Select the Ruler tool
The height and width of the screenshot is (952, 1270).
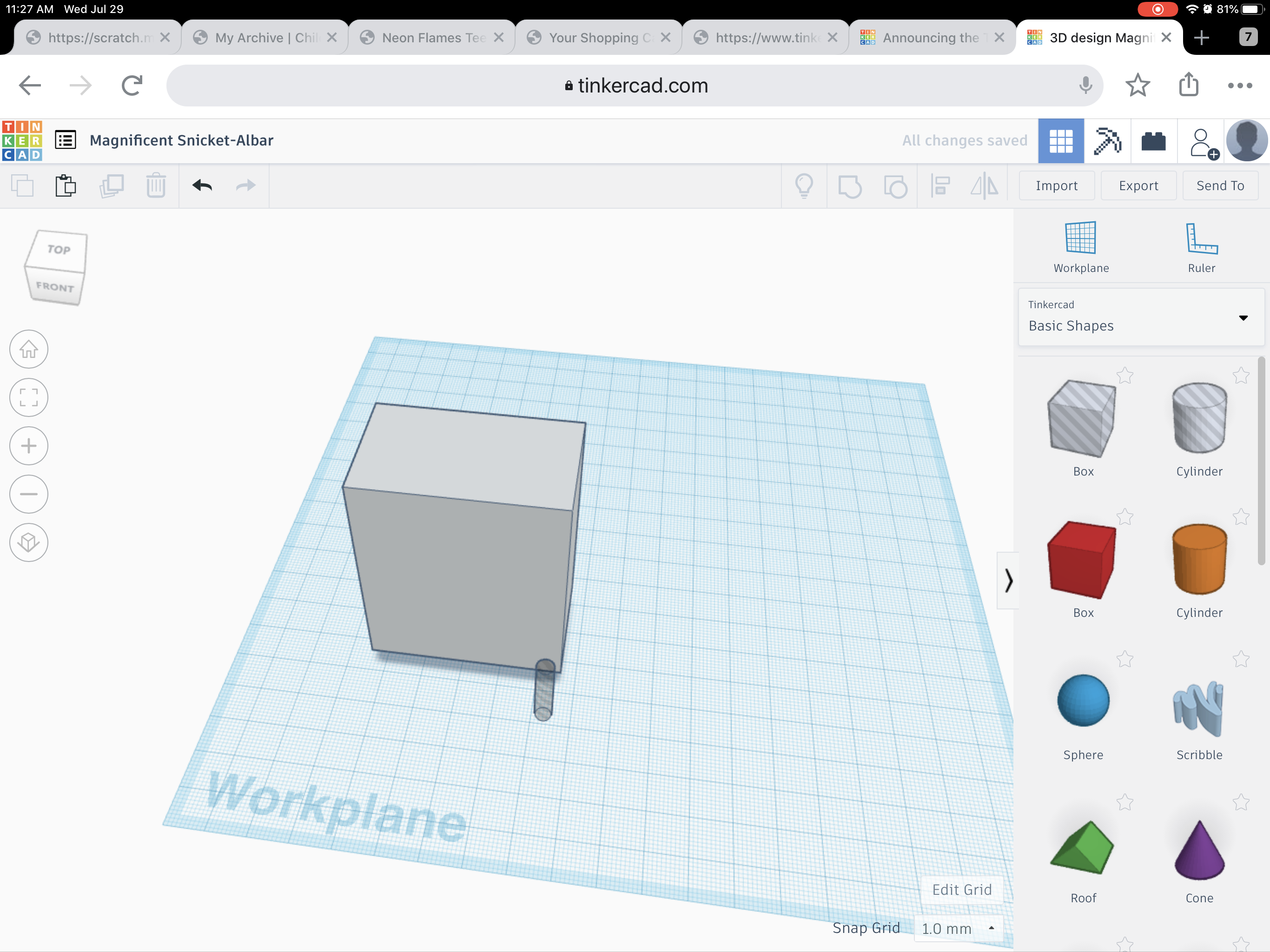pyautogui.click(x=1202, y=247)
